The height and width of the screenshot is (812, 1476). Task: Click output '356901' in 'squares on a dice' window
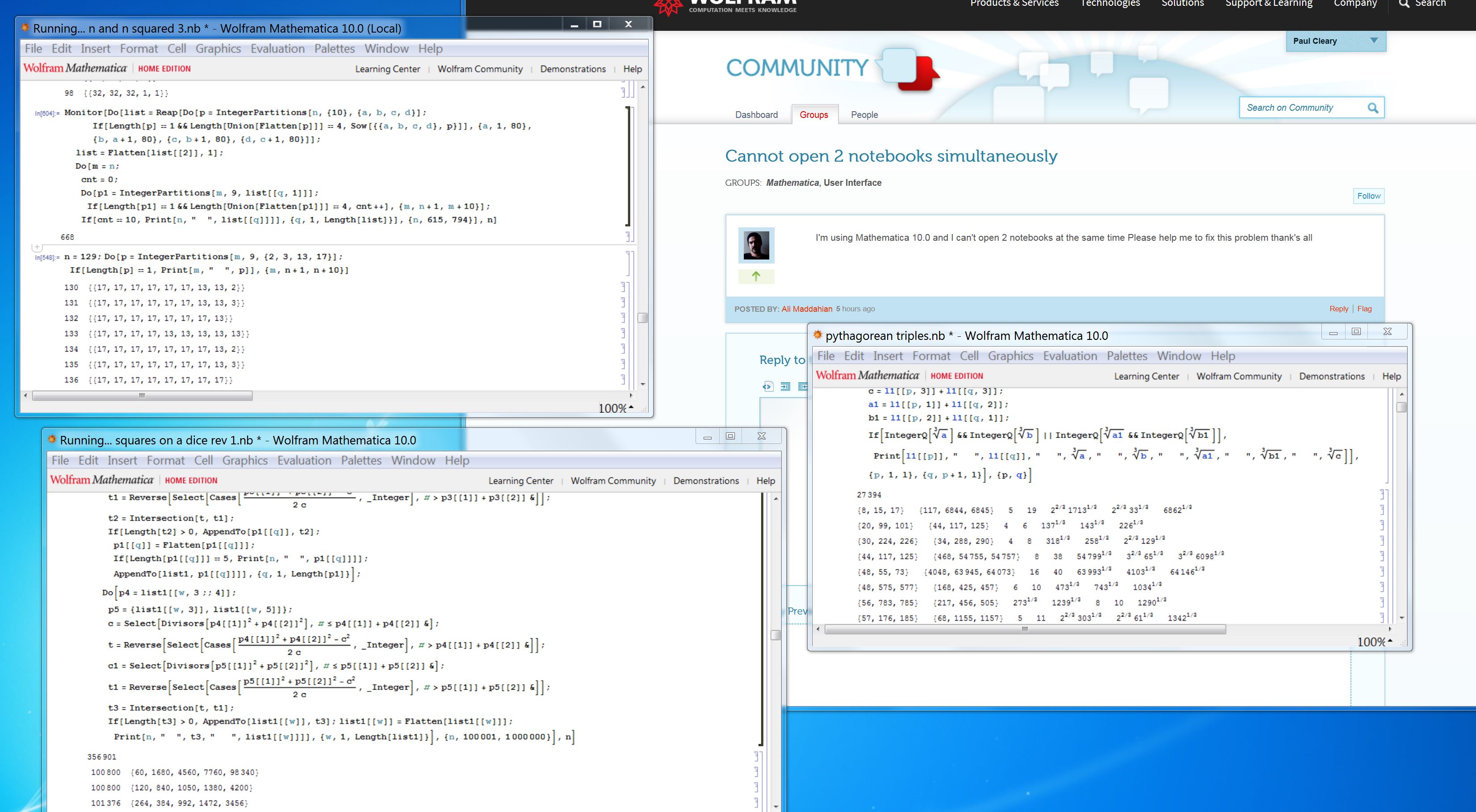[x=101, y=757]
